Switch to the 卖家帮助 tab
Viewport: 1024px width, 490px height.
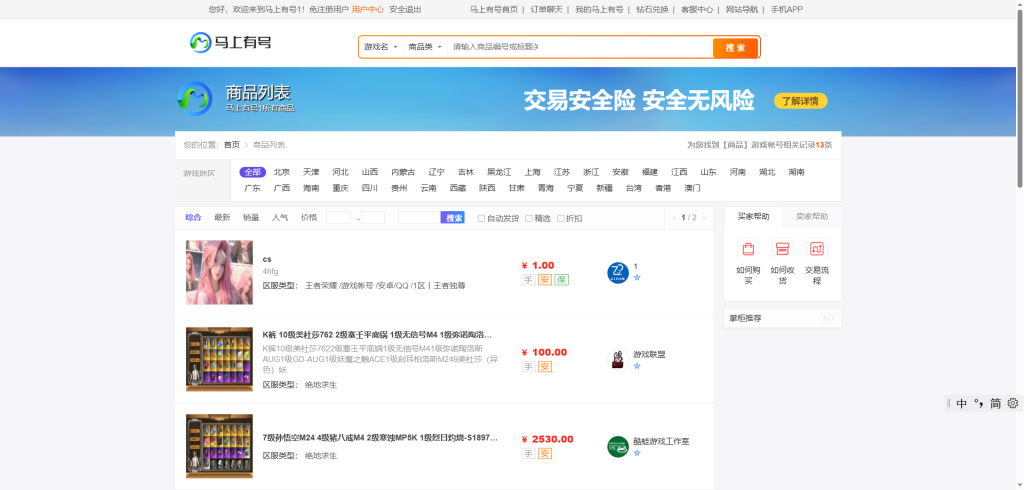point(811,216)
